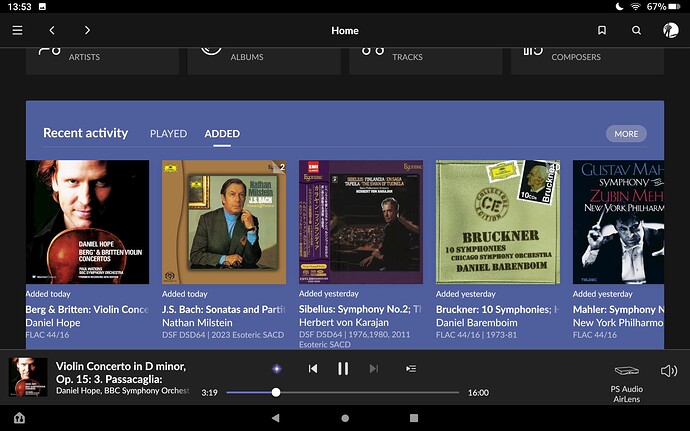Click now playing artists 'Daniel Hope, BBC Symphony Orchest'
The width and height of the screenshot is (690, 431).
pyautogui.click(x=122, y=390)
